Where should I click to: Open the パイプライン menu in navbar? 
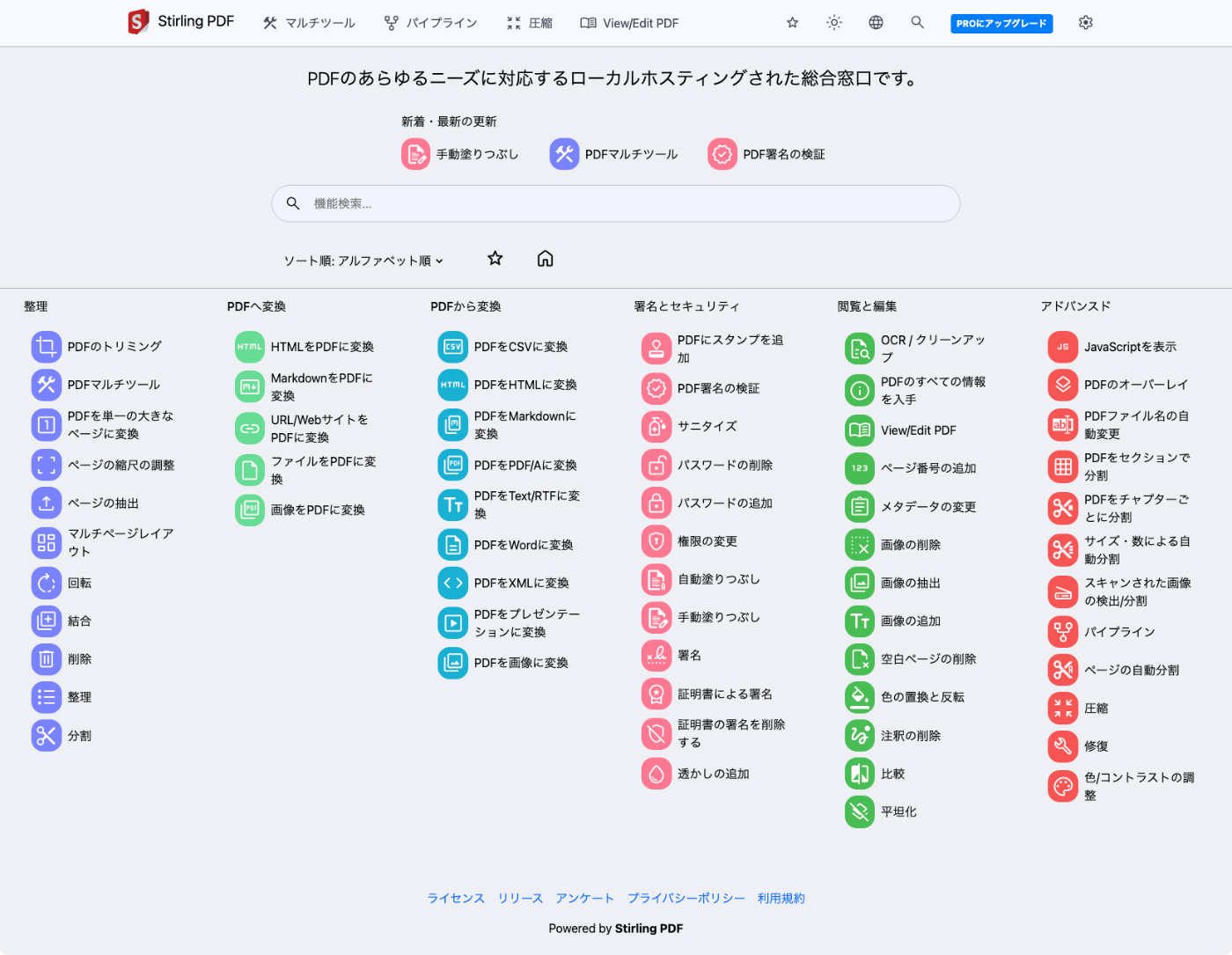click(430, 23)
